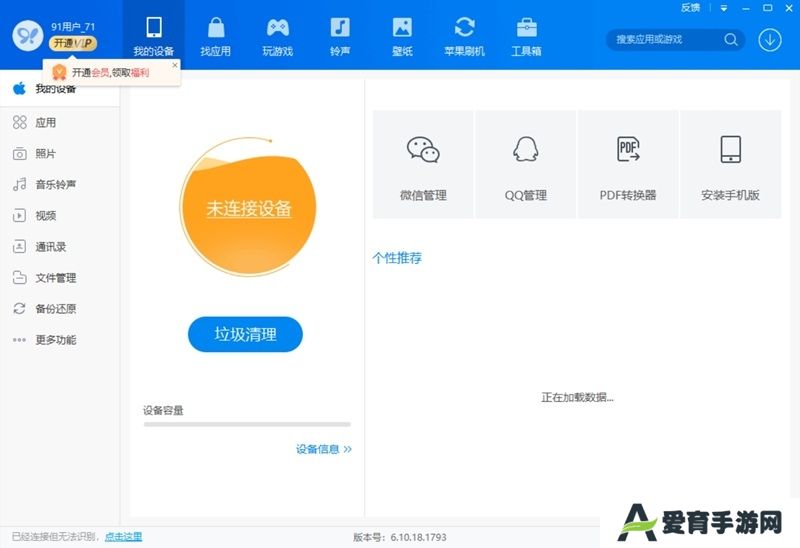Screen dimensions: 800x548
Task: Click the 点击这里 link in status bar
Action: (123, 537)
